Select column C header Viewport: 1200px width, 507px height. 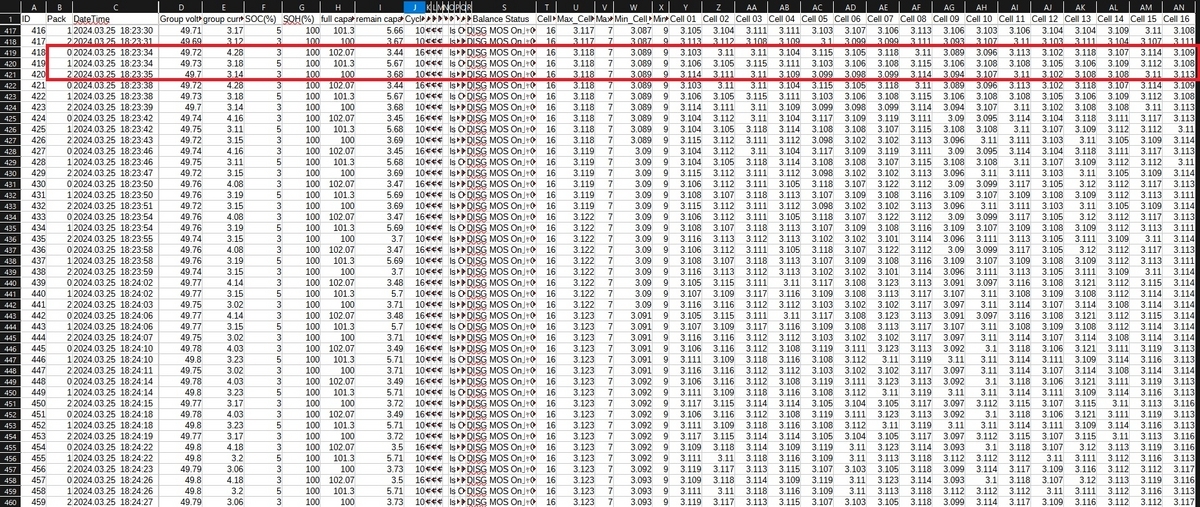(x=115, y=7)
